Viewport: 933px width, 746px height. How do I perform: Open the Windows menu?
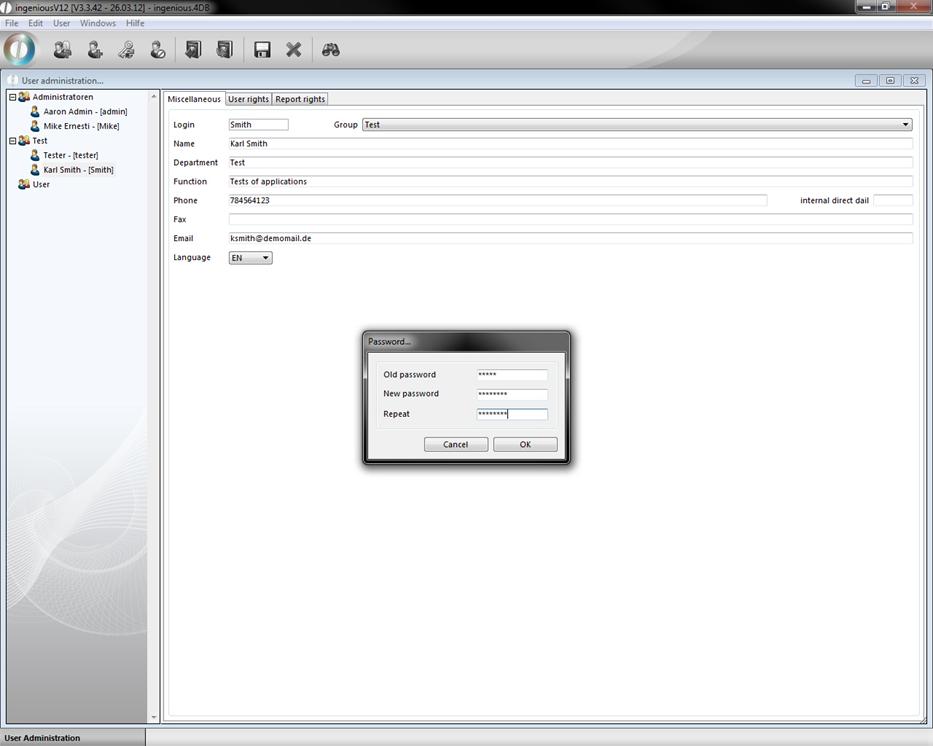pyautogui.click(x=98, y=23)
